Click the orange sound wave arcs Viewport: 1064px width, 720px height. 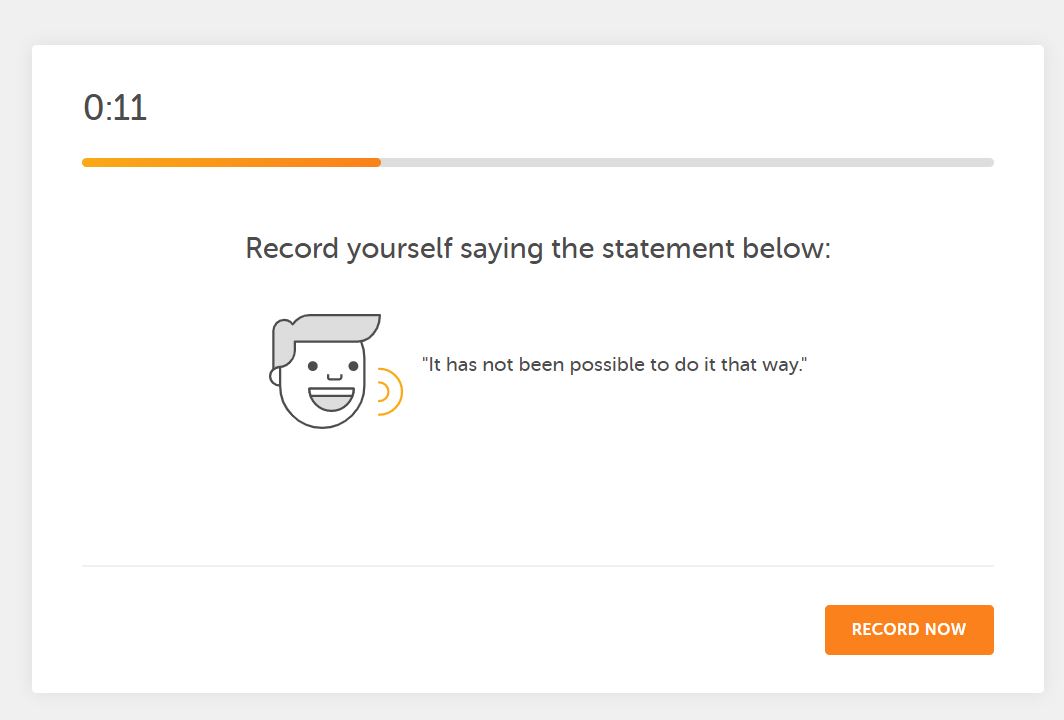click(388, 392)
